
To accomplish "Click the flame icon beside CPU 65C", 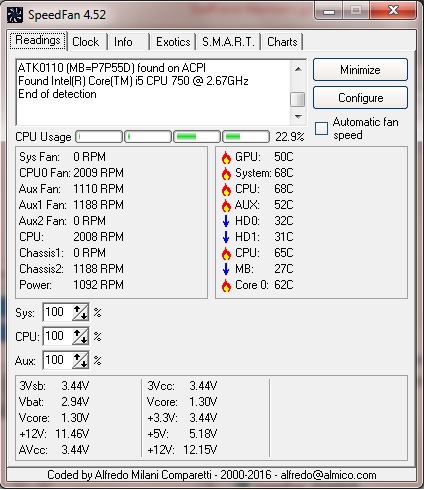I will (x=226, y=253).
